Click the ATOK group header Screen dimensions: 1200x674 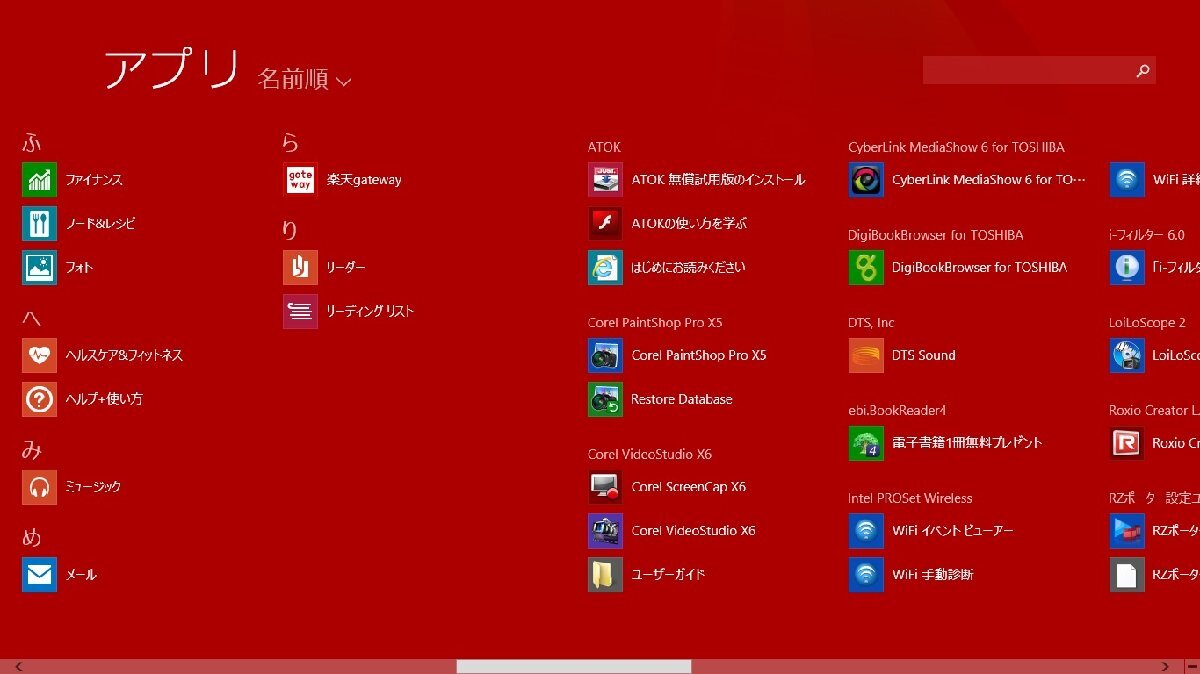click(x=604, y=147)
